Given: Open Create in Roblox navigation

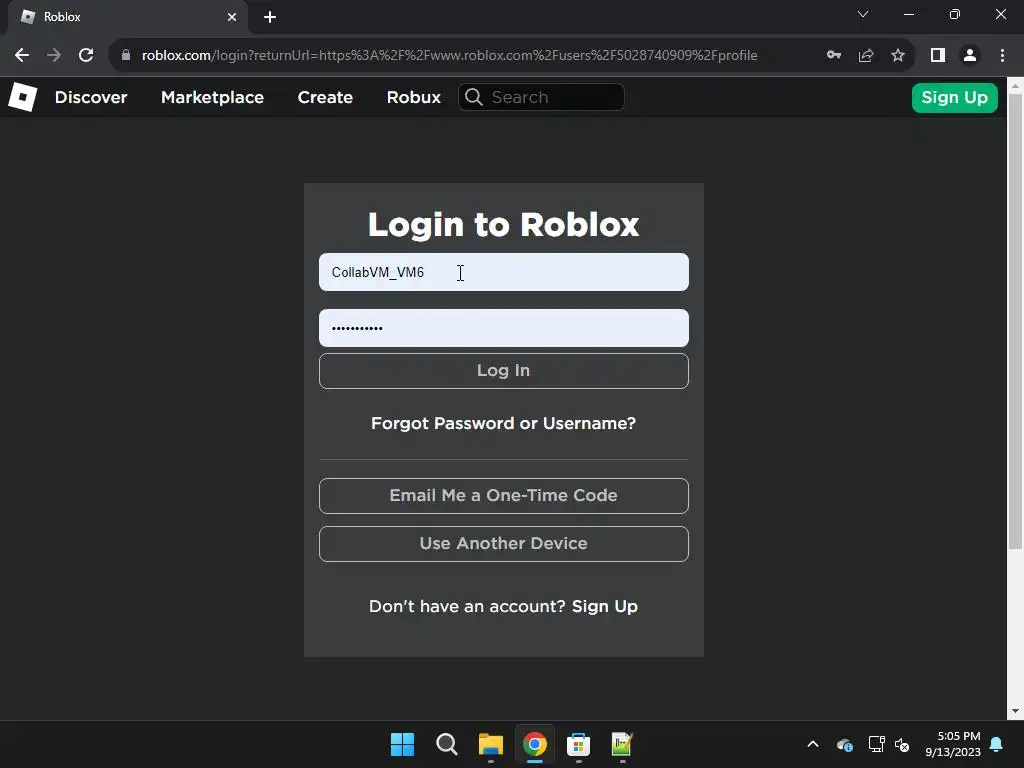Looking at the screenshot, I should coord(325,97).
